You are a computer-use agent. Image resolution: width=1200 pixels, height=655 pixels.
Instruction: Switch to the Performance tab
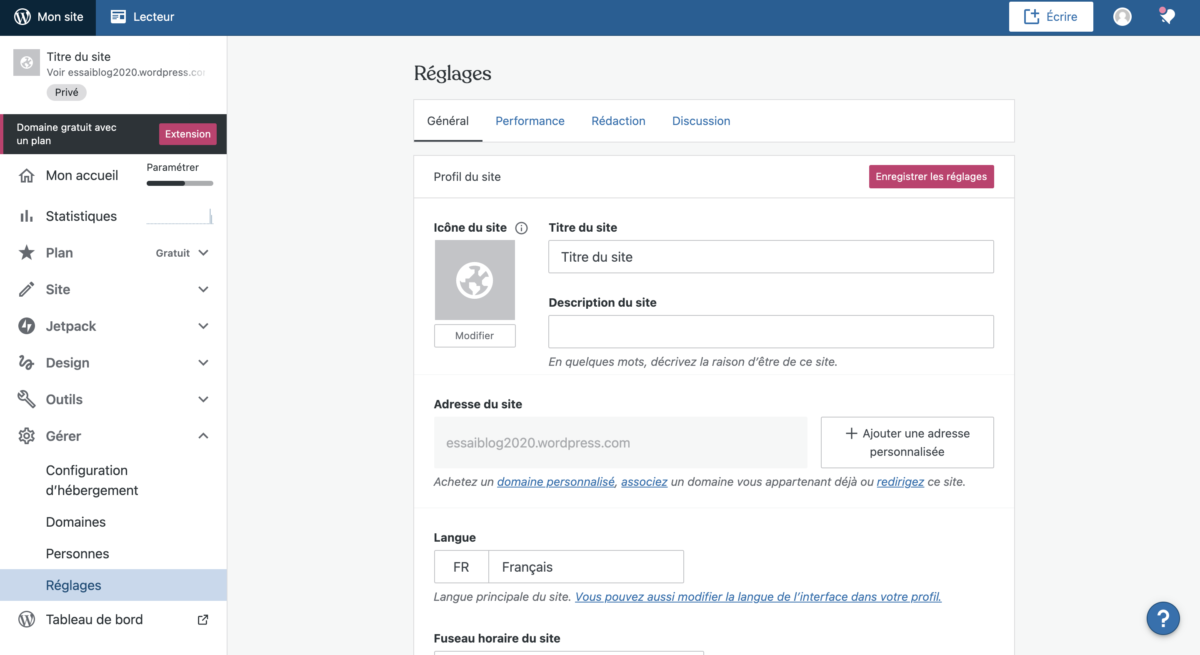530,121
